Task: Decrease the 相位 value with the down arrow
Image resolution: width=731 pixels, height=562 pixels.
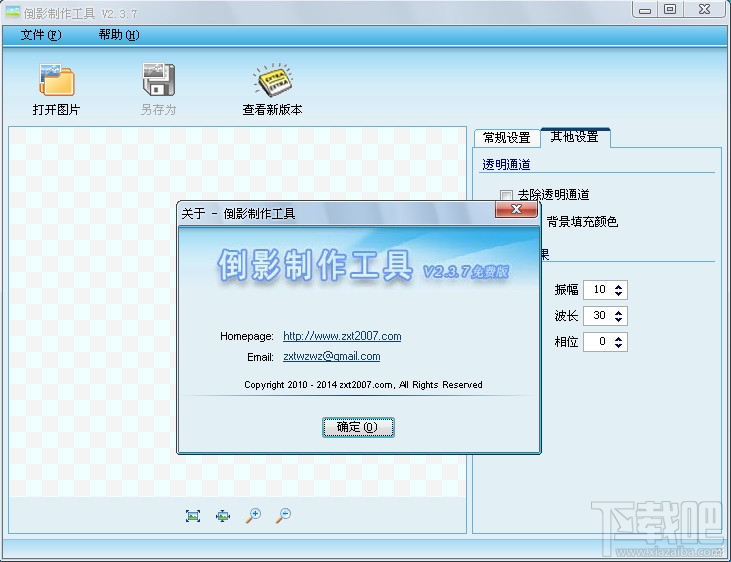Action: 619,346
